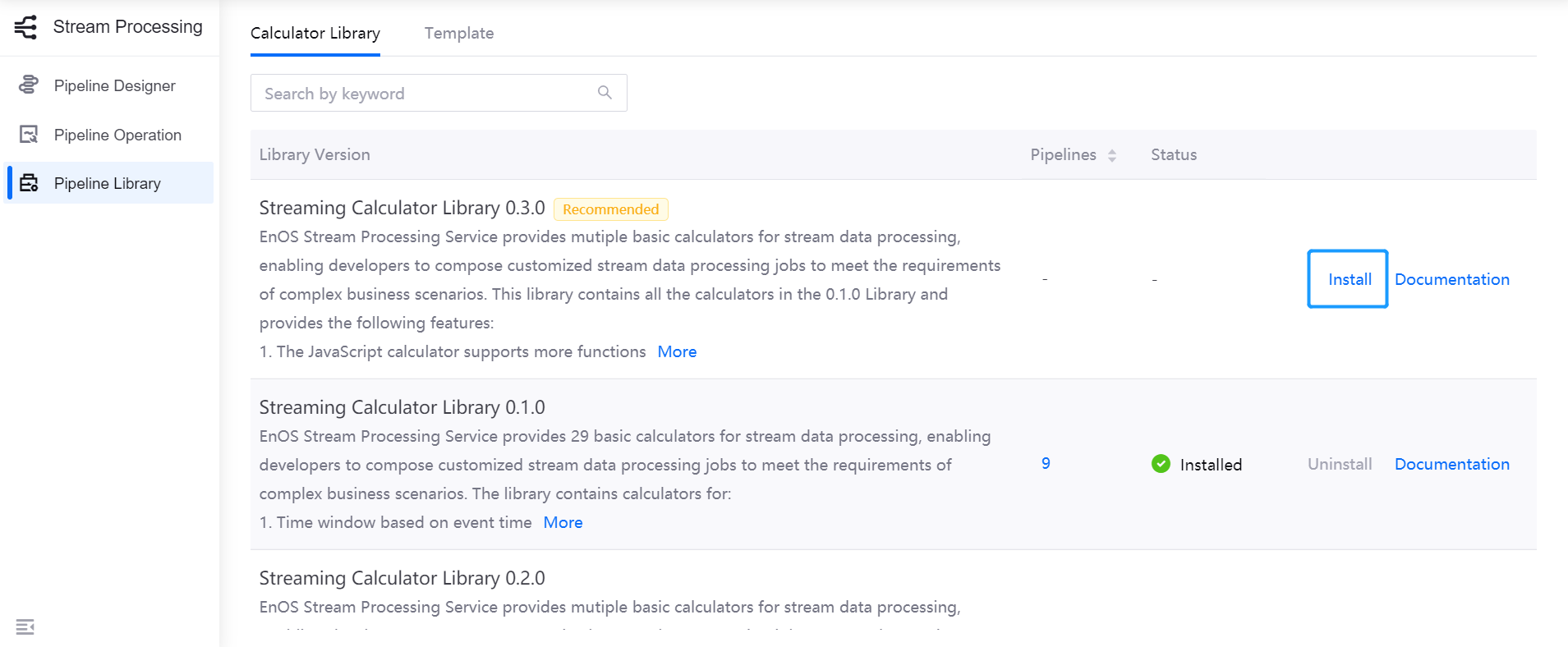1568x647 pixels.
Task: Switch to Calculator Library tab
Action: click(315, 33)
